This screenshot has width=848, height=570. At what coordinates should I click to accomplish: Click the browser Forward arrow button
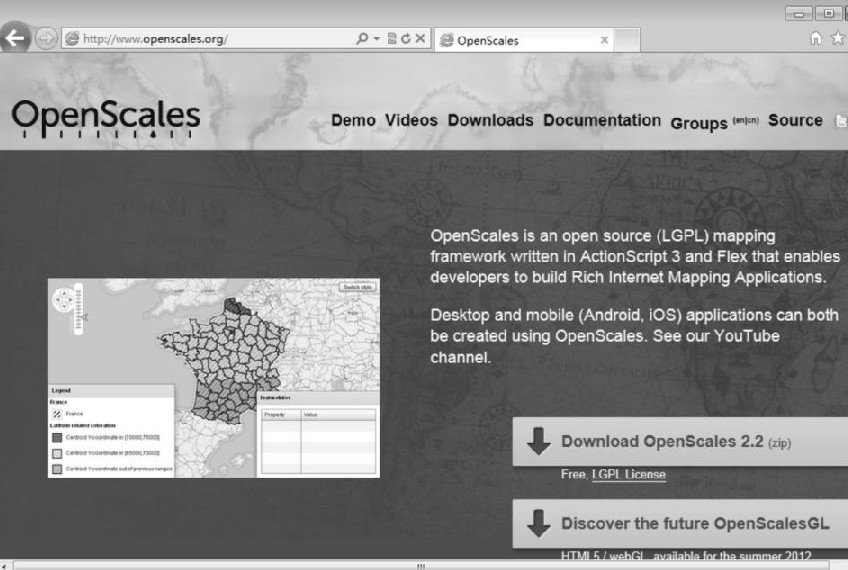tap(45, 40)
